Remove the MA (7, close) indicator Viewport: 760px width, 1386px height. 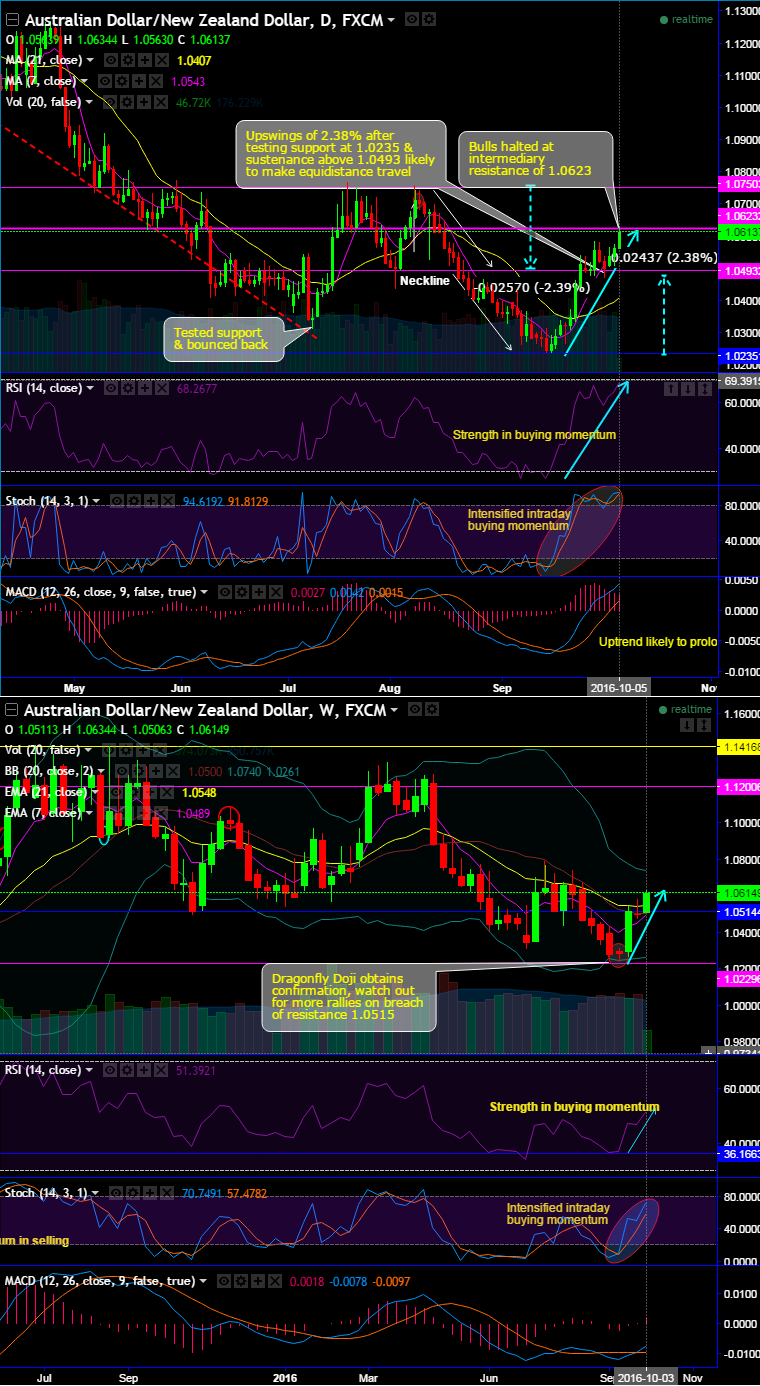156,81
